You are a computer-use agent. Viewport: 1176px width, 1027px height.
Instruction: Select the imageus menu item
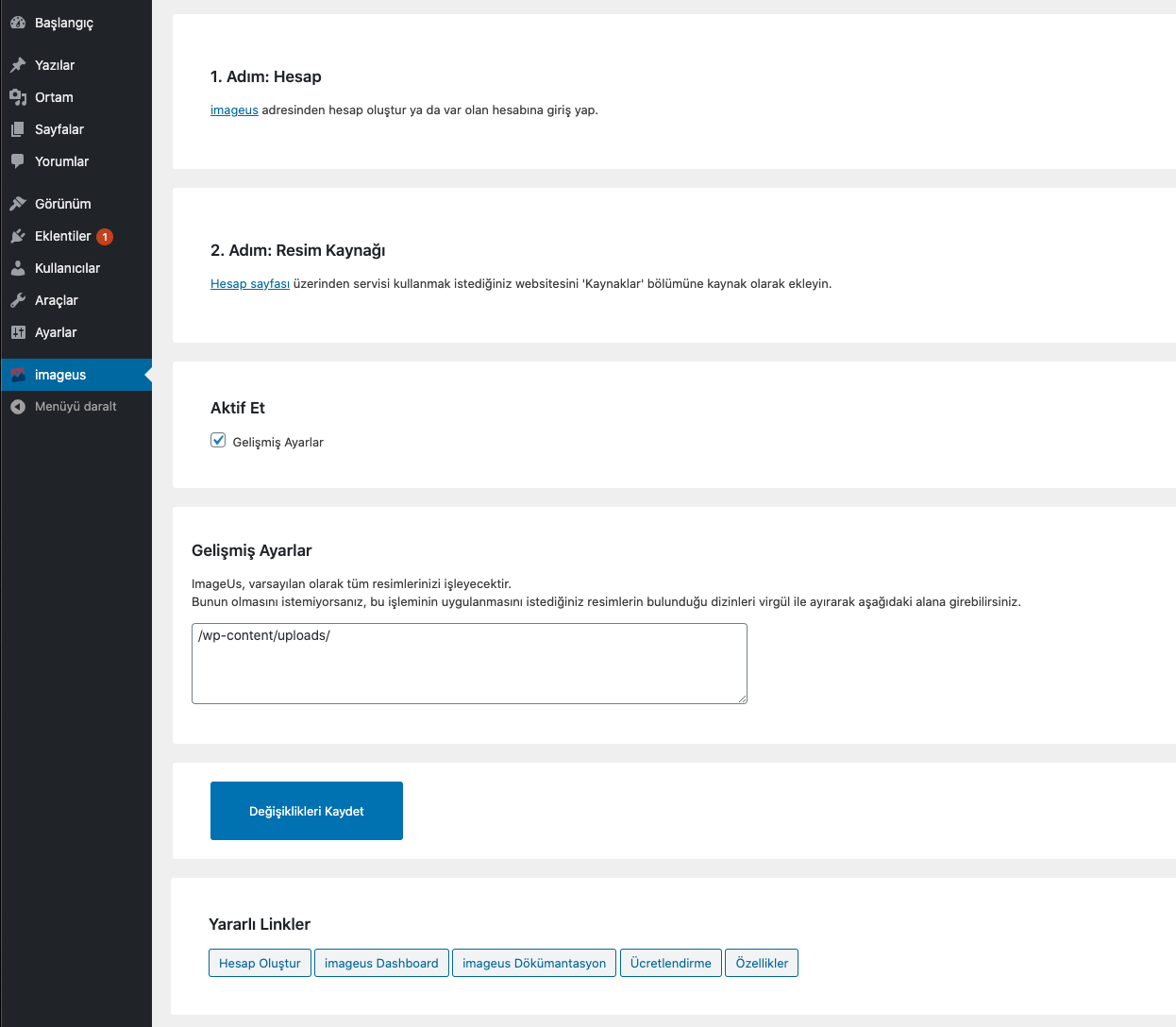tap(76, 375)
